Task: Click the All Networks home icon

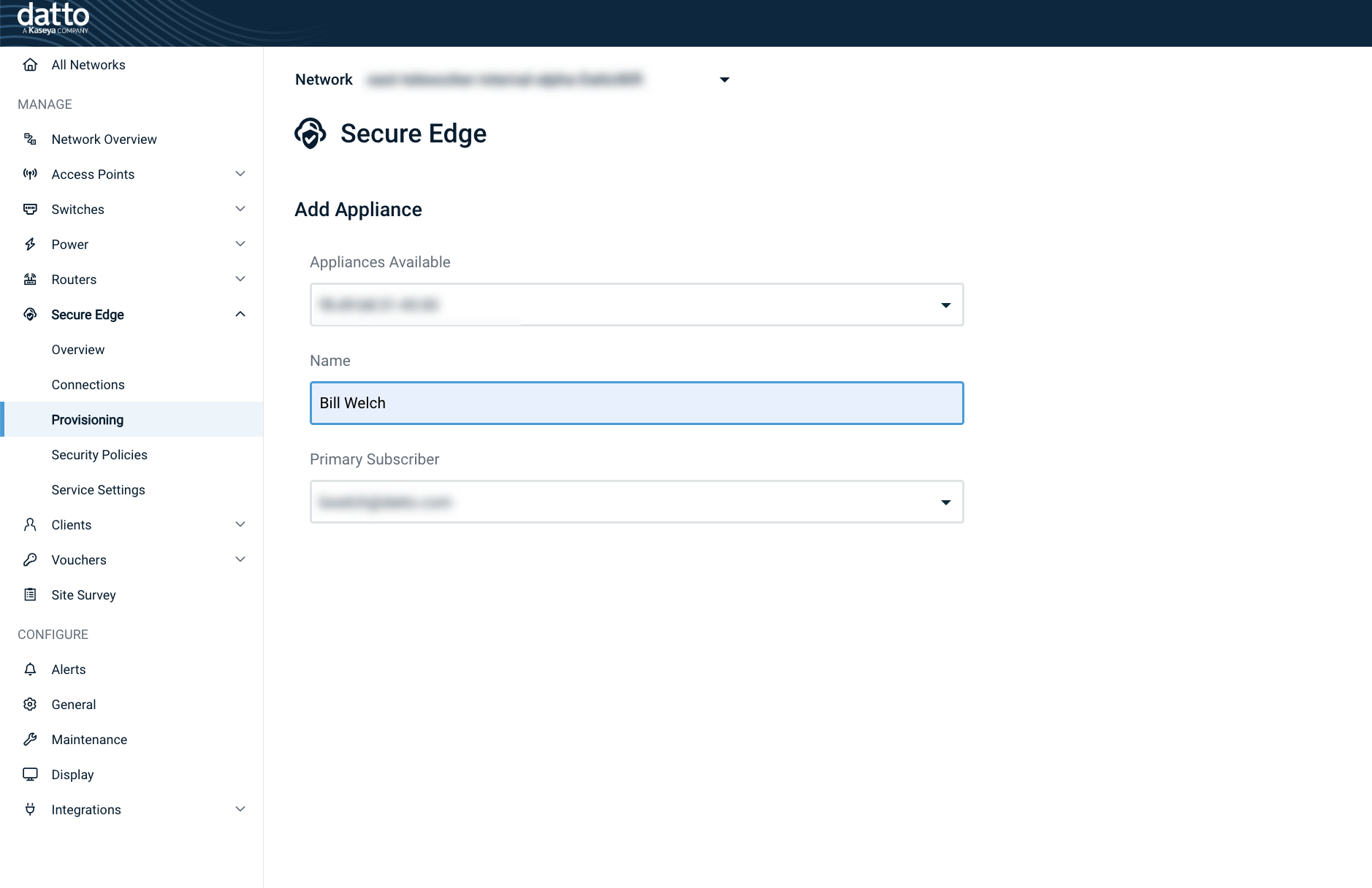Action: click(x=30, y=64)
